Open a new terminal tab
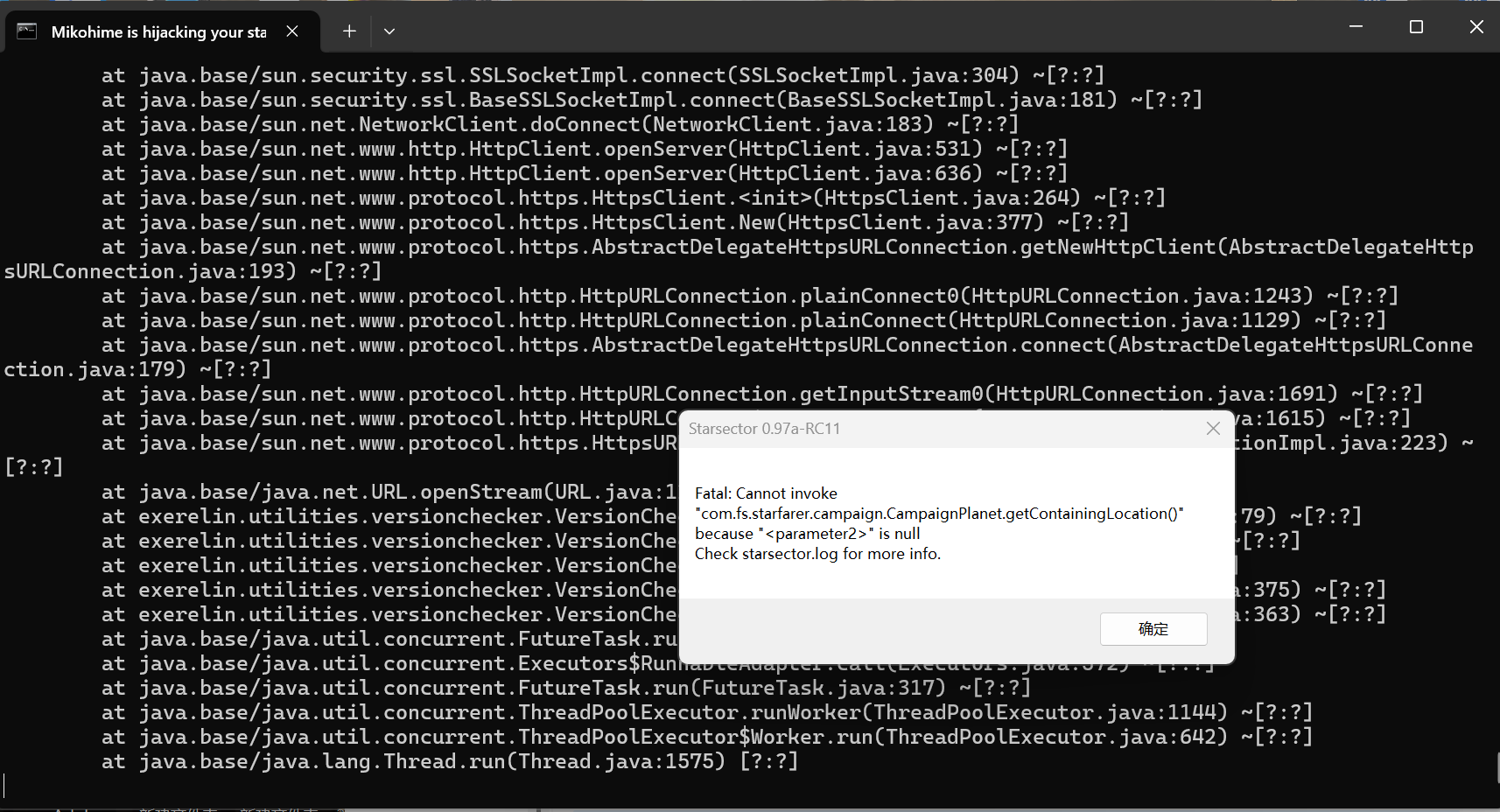Viewport: 1500px width, 812px height. coord(349,31)
